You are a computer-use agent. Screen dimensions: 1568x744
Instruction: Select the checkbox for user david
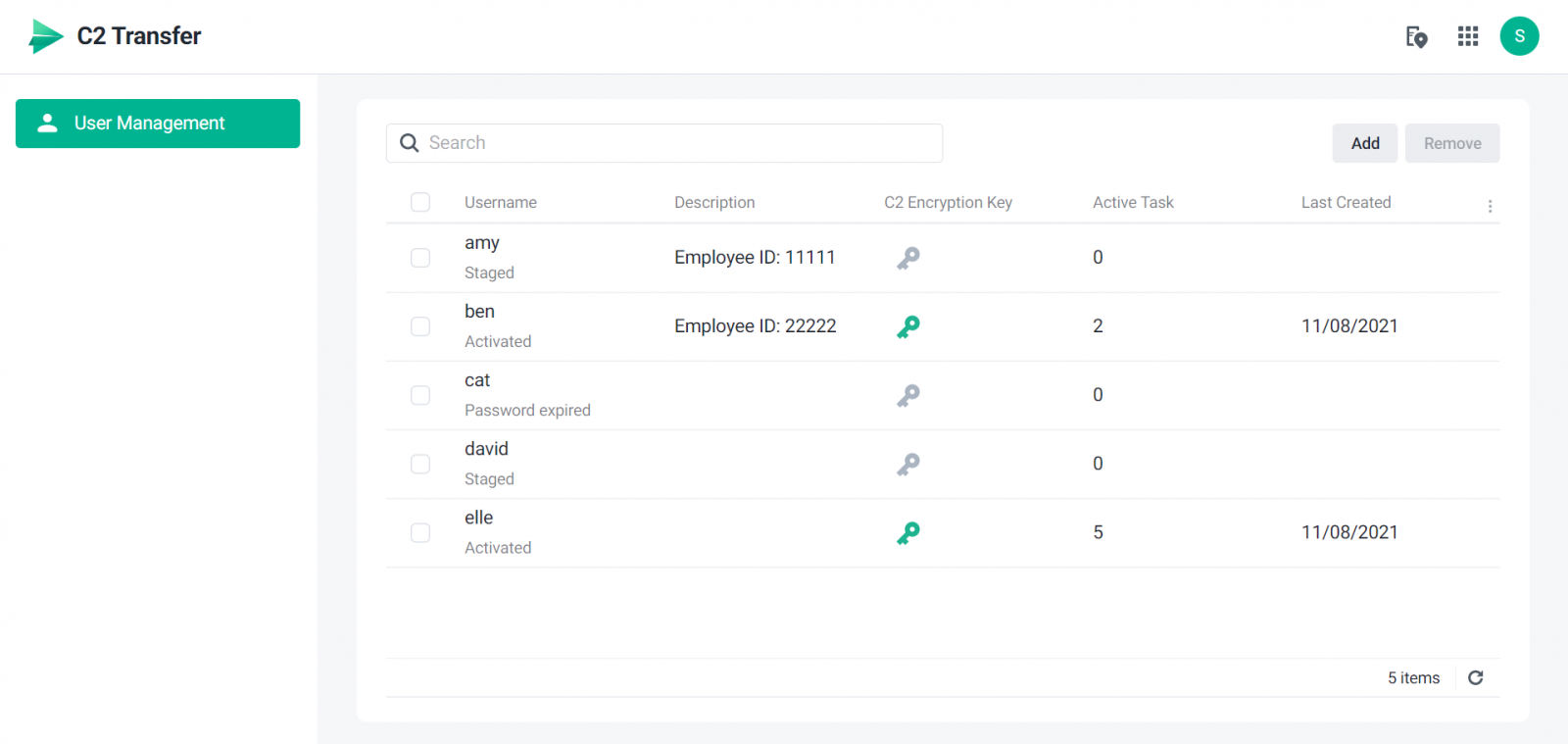[x=420, y=464]
